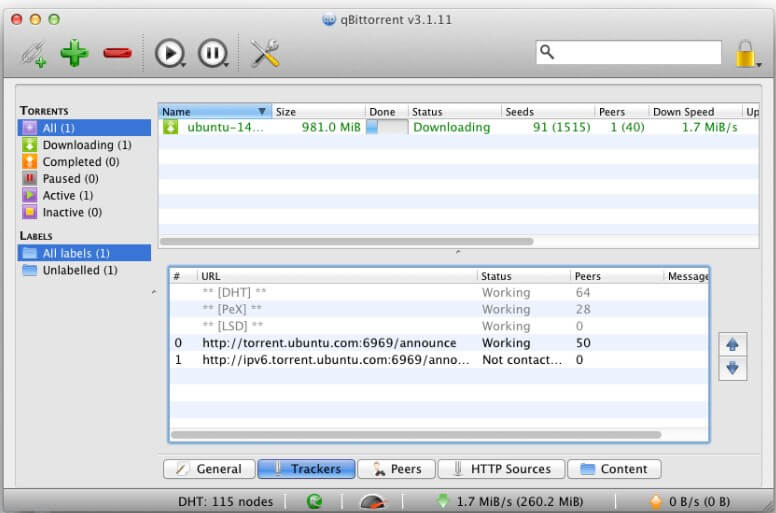Click the Downloading filter green arrow icon
Viewport: 776px width, 513px height.
click(29, 144)
